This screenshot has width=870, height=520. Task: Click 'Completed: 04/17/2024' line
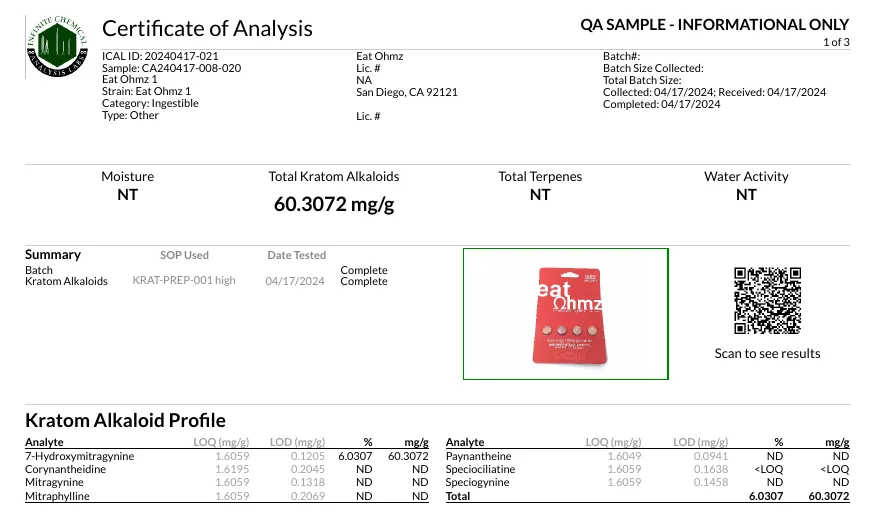(661, 104)
